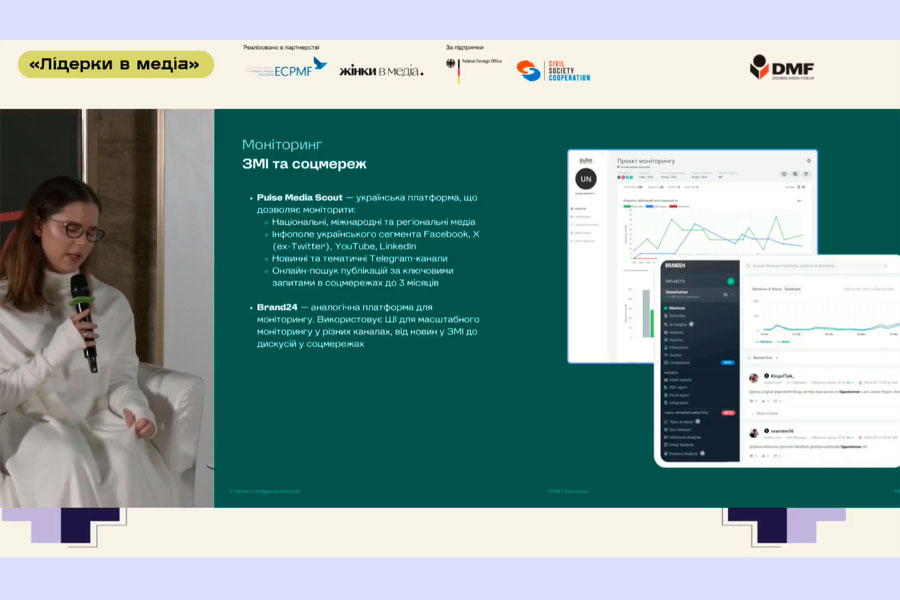Go to Sources in the Brand24 sidebar
This screenshot has width=900, height=600.
(x=676, y=340)
